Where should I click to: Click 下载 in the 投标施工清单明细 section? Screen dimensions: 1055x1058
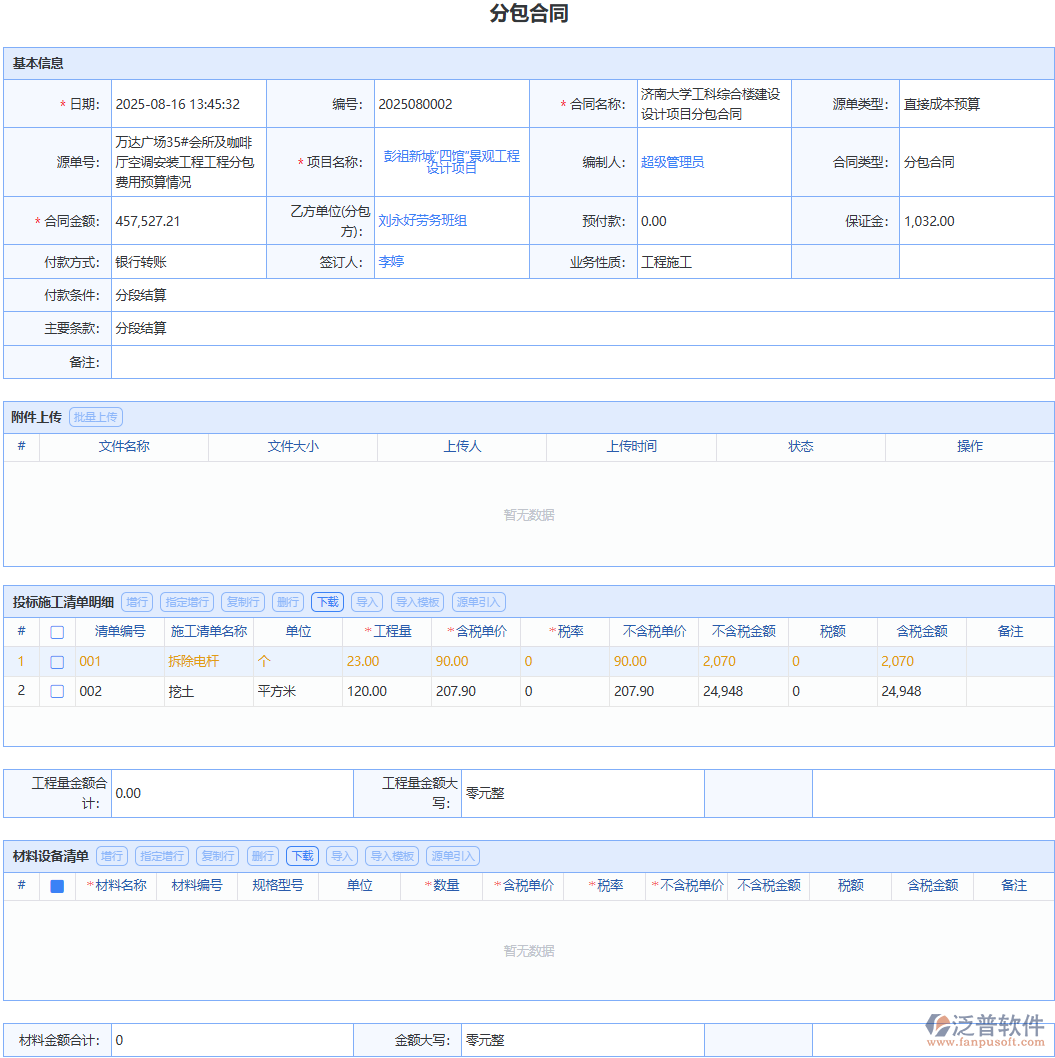click(x=327, y=601)
